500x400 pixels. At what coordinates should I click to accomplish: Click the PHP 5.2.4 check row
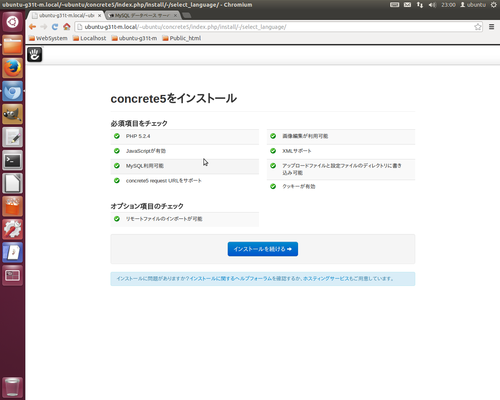click(185, 136)
